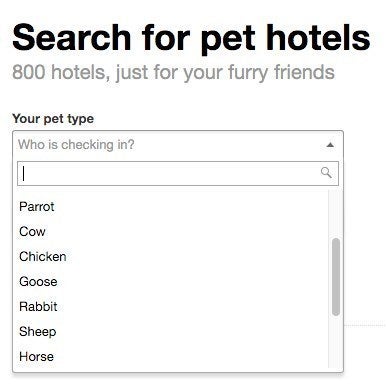The image size is (386, 386).
Task: Click the dropdown list scrollbar thumb
Action: click(x=336, y=277)
